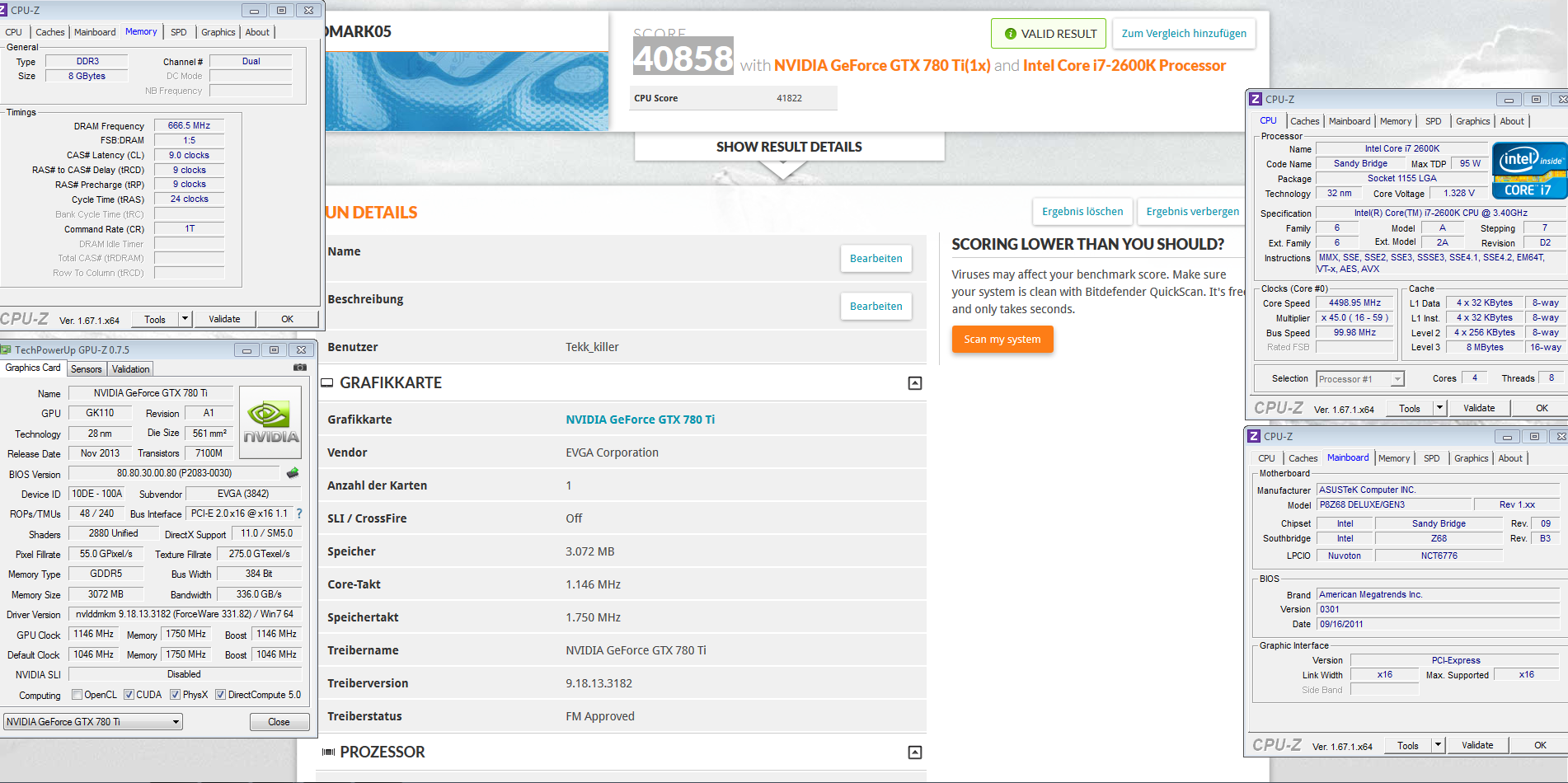Viewport: 1568px width, 783px height.
Task: Open the GPU selection dropdown in GPU-Z
Action: (93, 722)
